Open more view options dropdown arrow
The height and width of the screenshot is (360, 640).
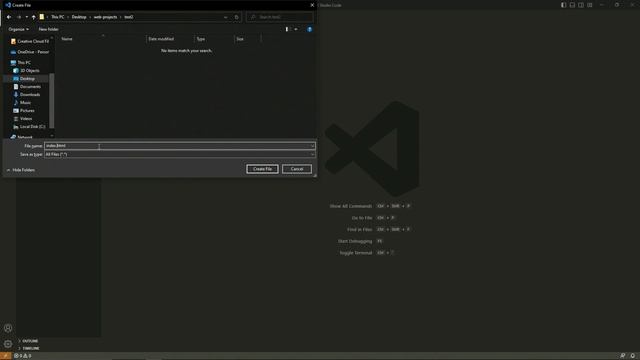coord(296,29)
